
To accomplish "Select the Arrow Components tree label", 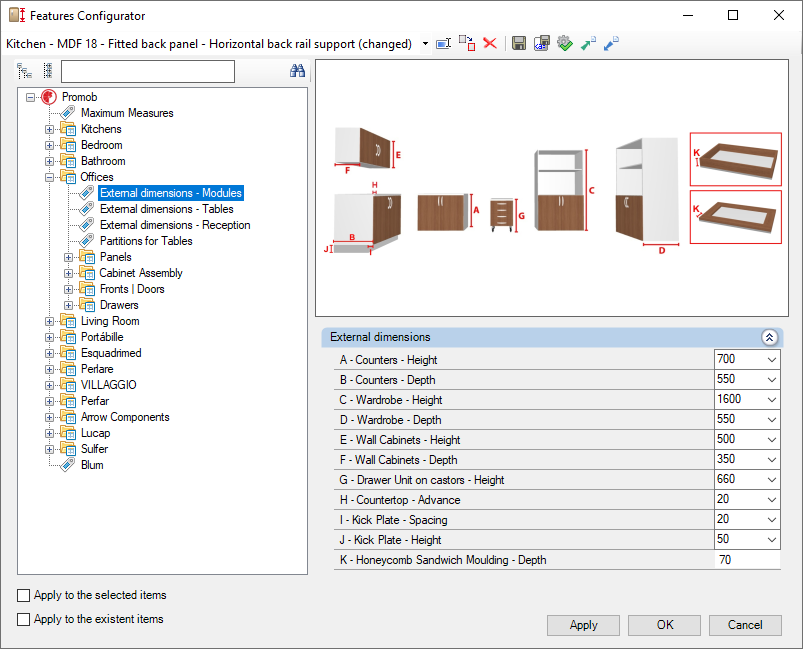I will (125, 417).
